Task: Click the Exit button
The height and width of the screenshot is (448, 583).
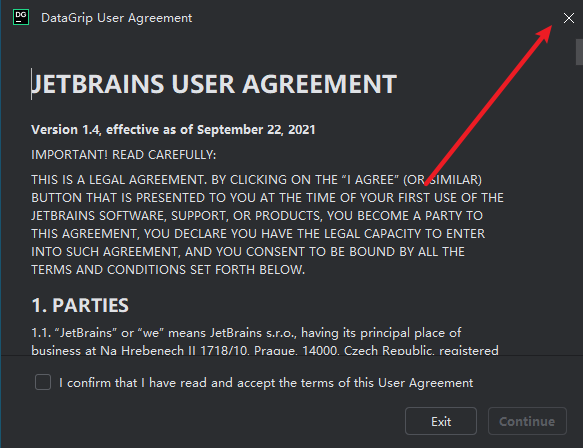Action: (441, 421)
